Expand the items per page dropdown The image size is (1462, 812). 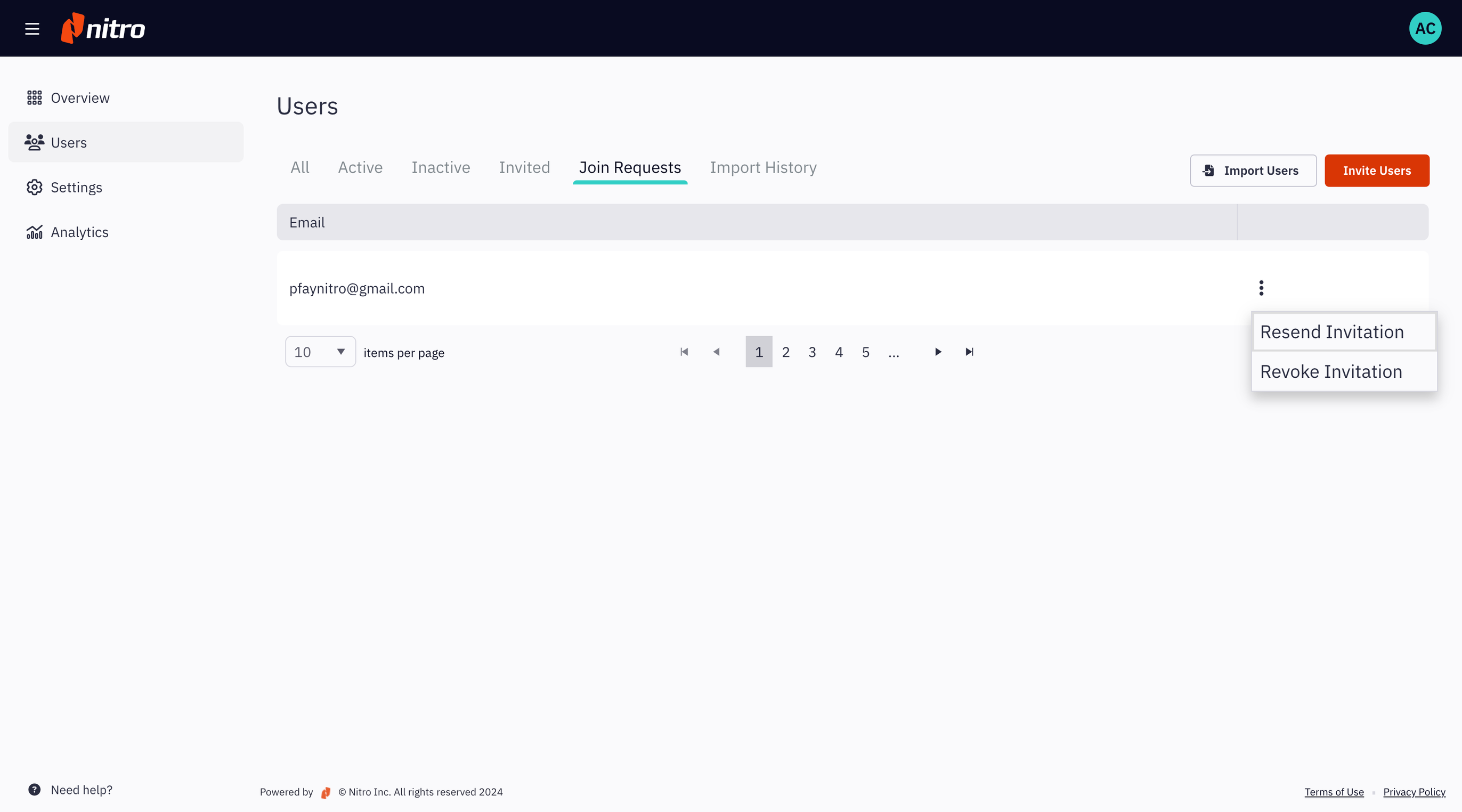pyautogui.click(x=320, y=352)
